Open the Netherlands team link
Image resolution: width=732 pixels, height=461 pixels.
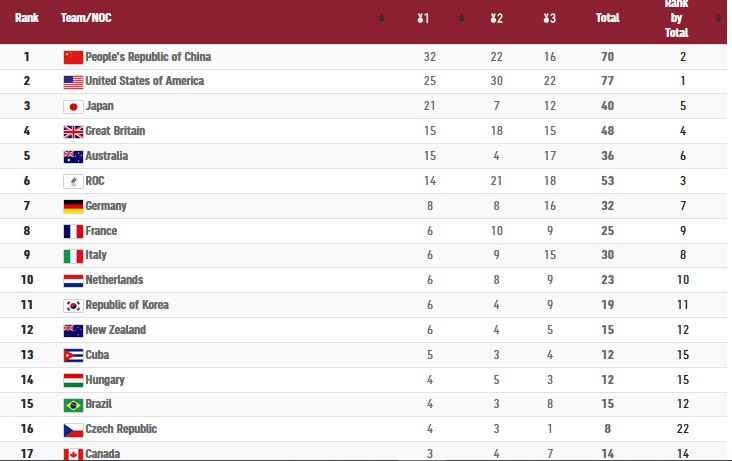114,280
